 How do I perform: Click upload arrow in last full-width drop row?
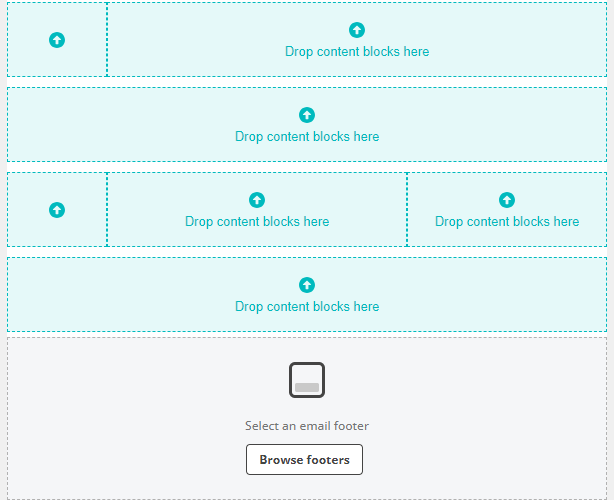[307, 285]
